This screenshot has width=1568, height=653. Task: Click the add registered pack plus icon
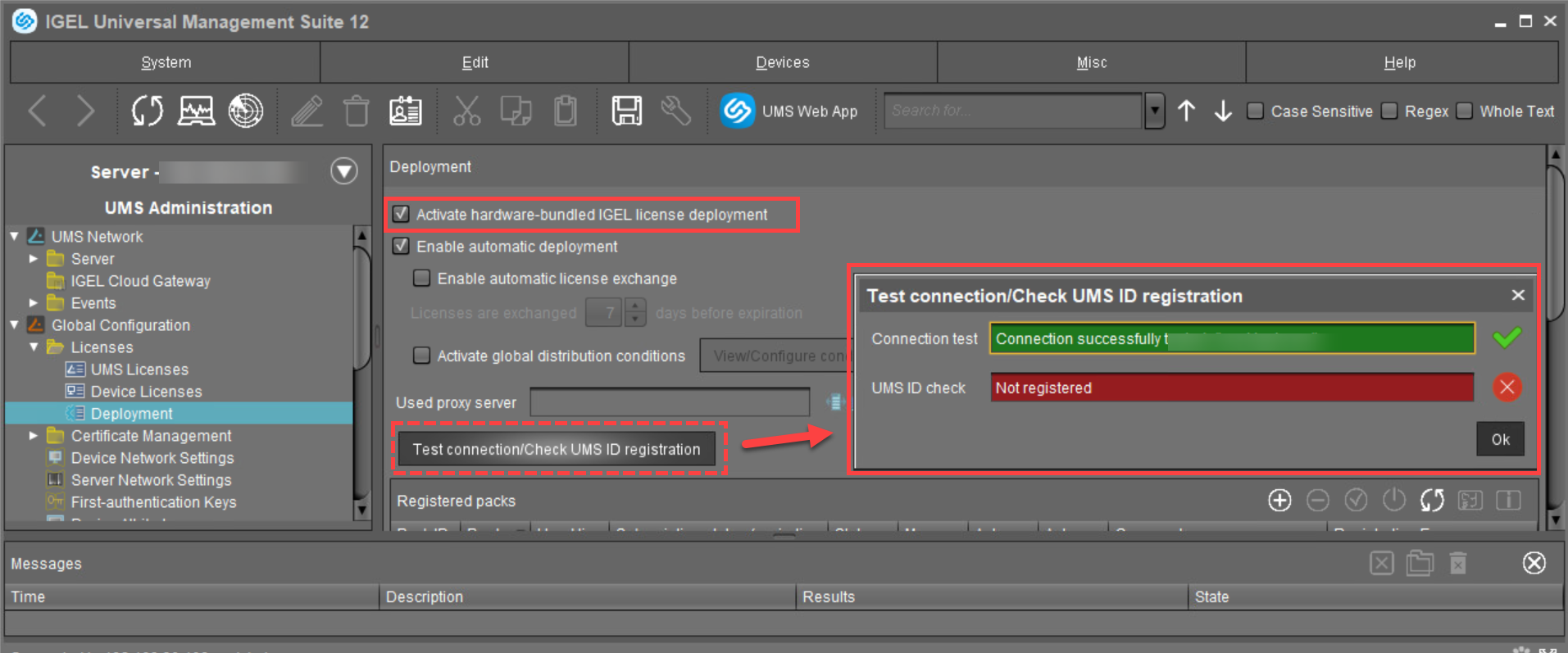(1279, 500)
